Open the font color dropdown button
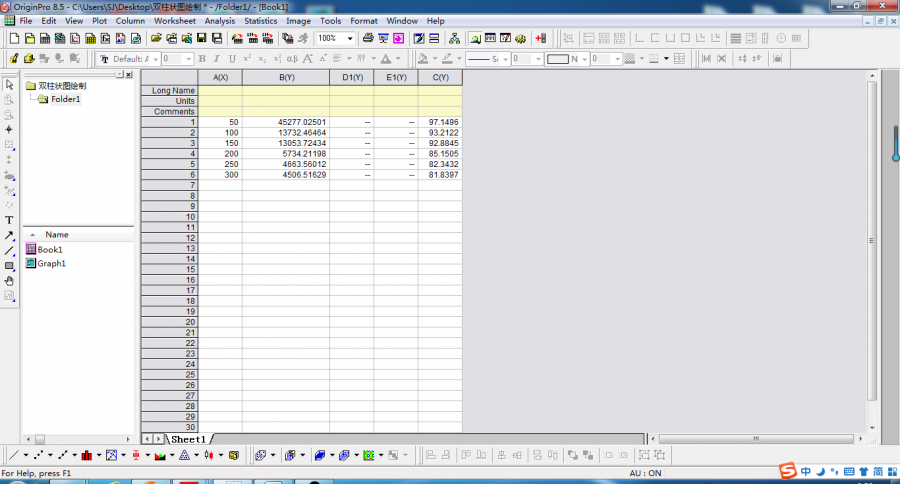The height and width of the screenshot is (484, 900). click(398, 59)
